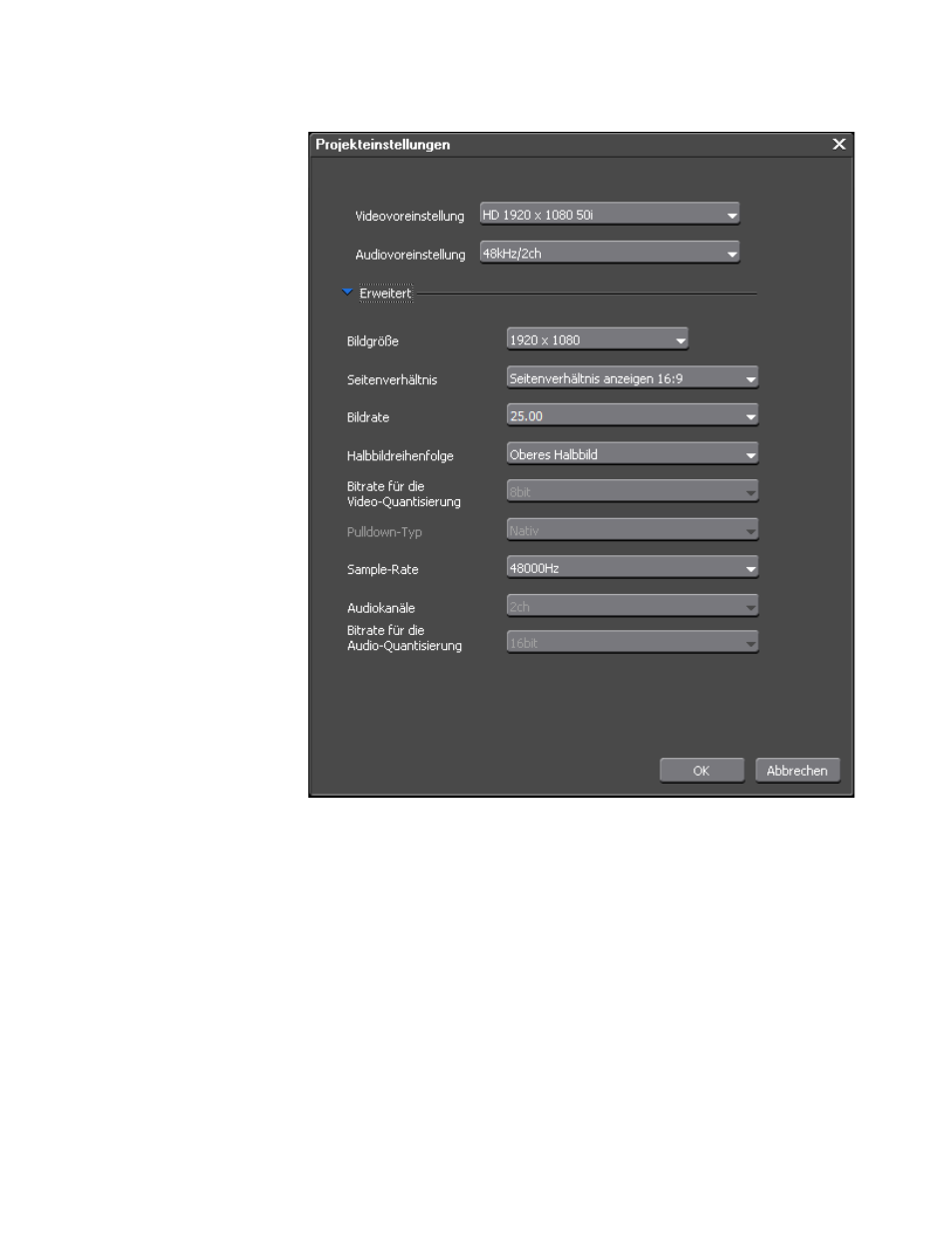Click the disabled Video-Quantisierung 8bit dropdown
This screenshot has height=1233, width=952.
point(633,492)
